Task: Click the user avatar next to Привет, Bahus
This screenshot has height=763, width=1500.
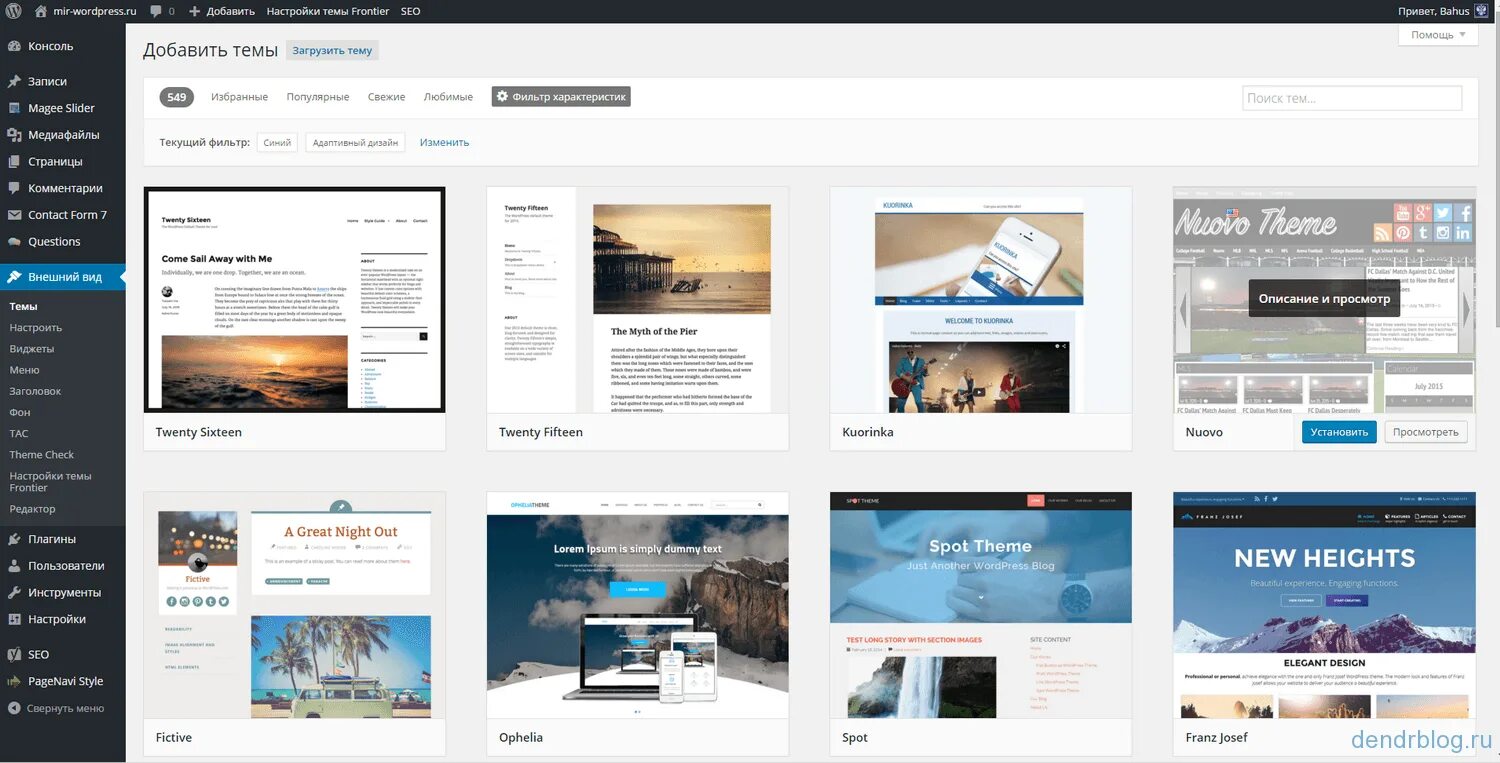Action: click(x=1481, y=11)
